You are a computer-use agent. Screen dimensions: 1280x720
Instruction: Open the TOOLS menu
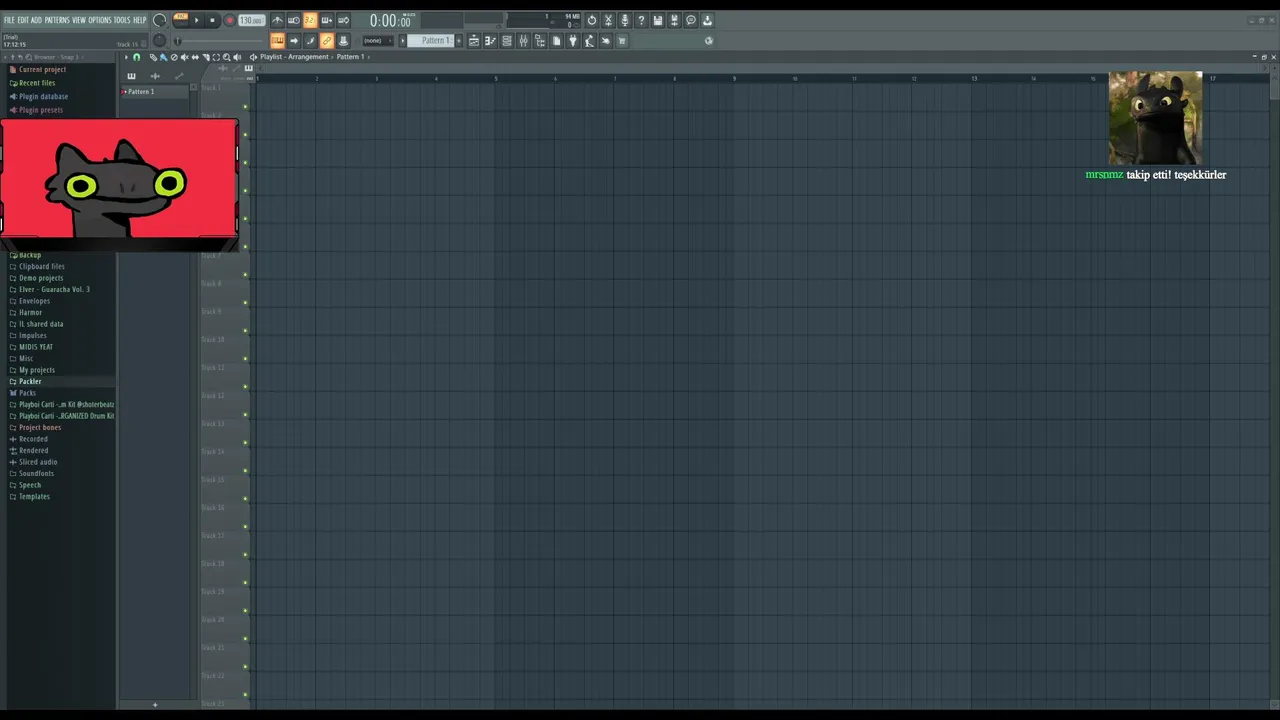[x=122, y=20]
